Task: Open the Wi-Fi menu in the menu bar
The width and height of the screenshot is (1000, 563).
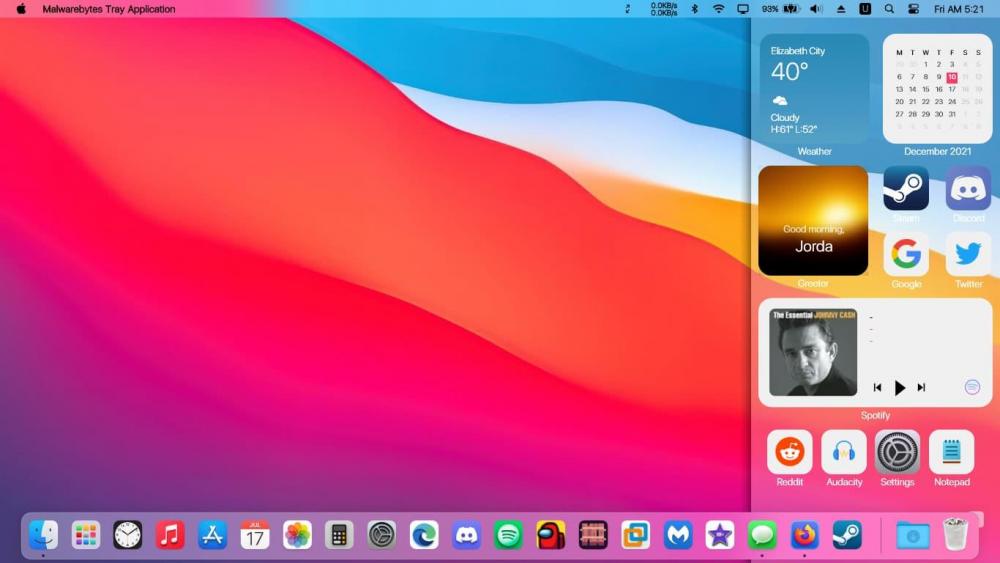Action: (718, 9)
